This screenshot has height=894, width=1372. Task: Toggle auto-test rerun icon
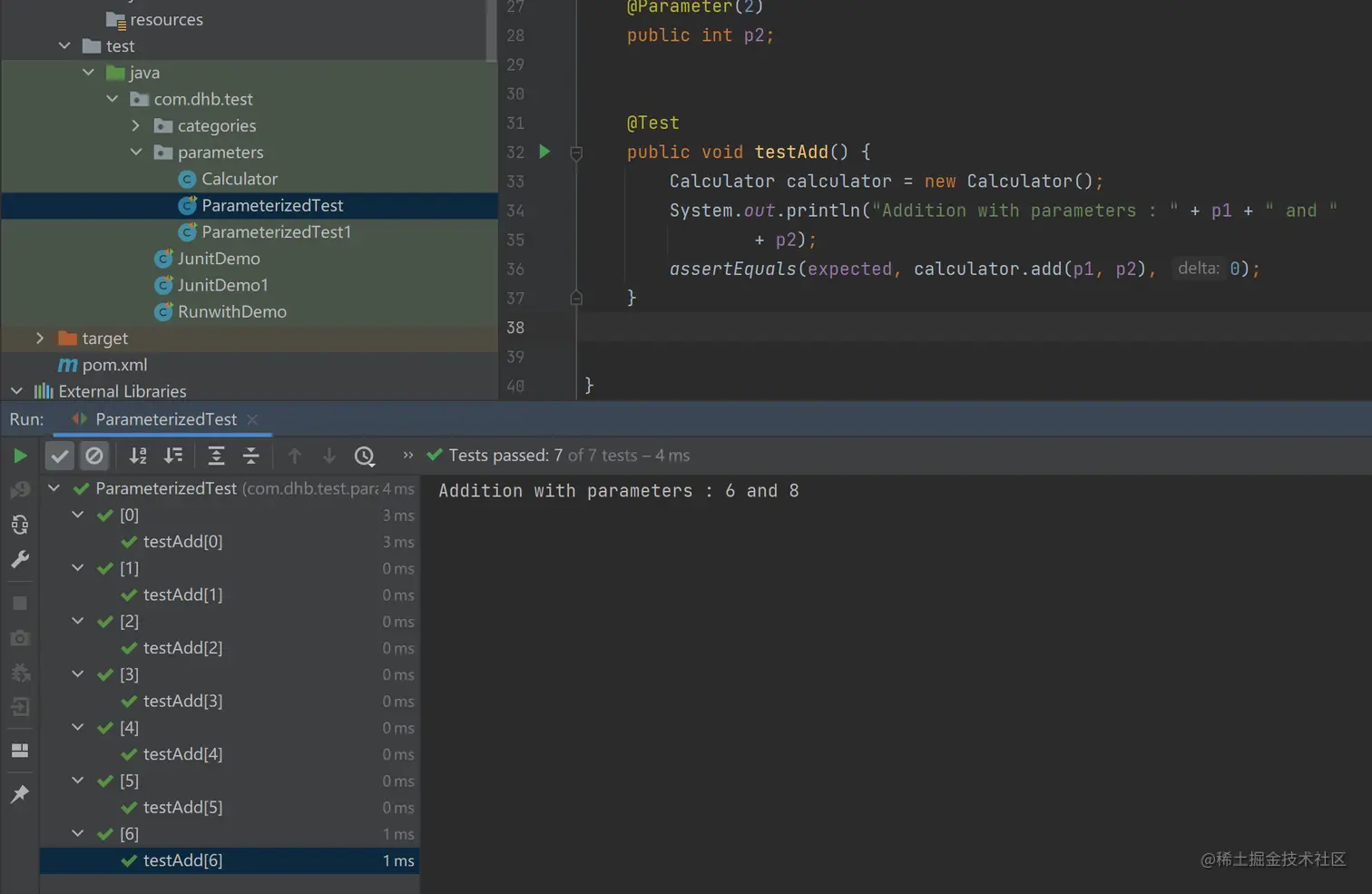click(20, 525)
